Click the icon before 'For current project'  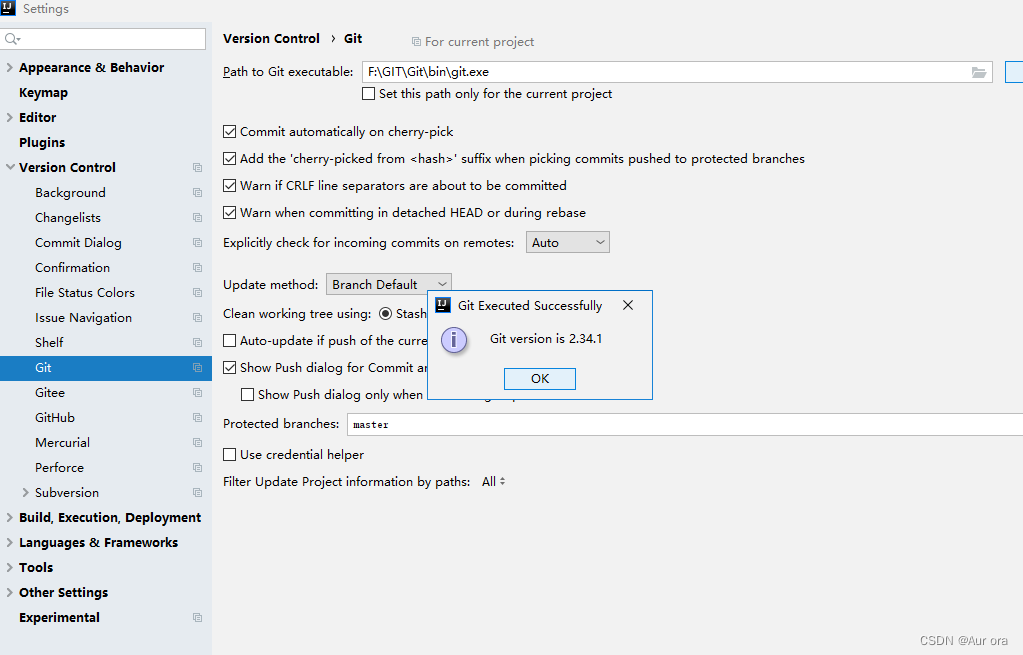416,42
